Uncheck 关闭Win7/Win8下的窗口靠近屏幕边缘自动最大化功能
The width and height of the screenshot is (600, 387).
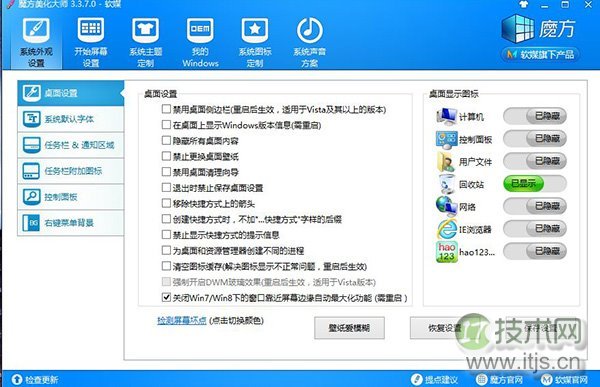pos(166,297)
